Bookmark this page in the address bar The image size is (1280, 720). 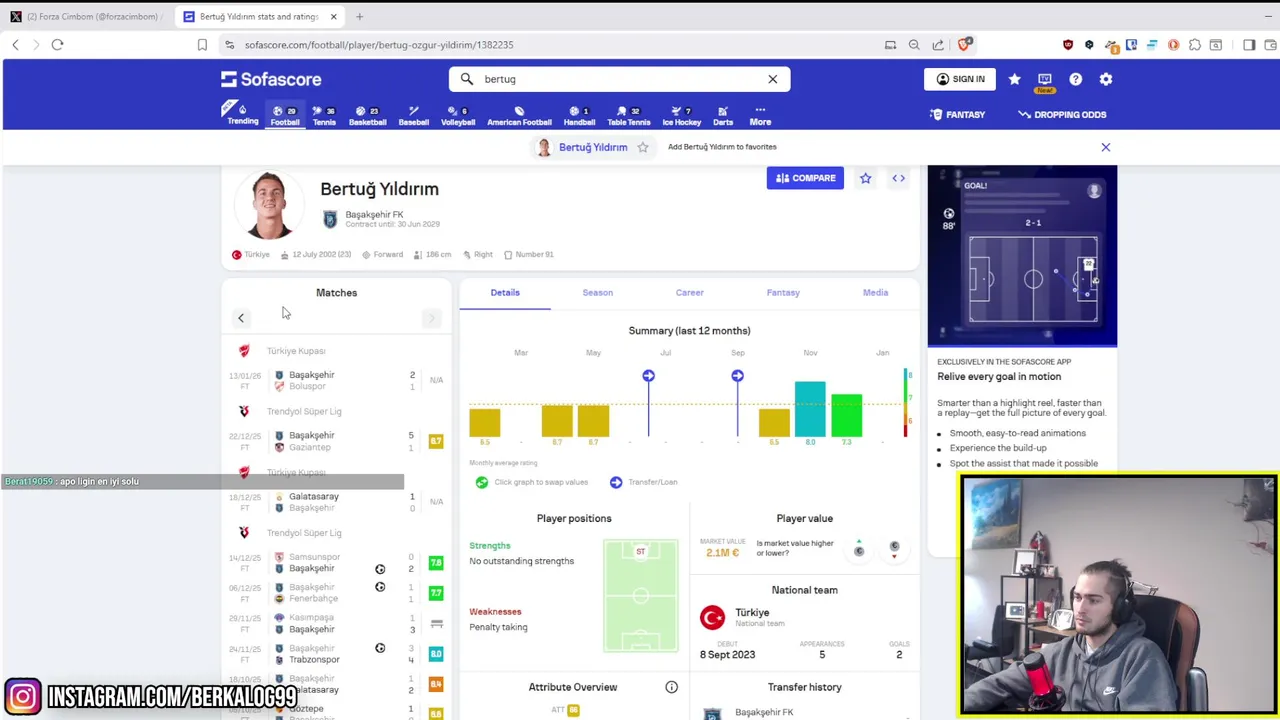[x=202, y=45]
